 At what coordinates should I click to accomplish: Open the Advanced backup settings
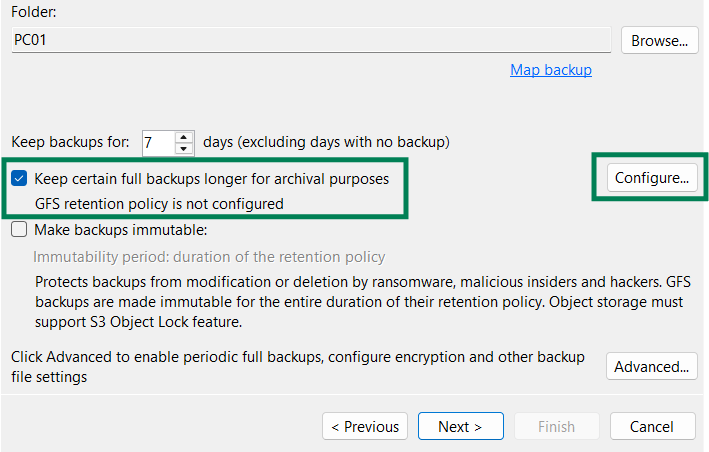click(x=651, y=366)
